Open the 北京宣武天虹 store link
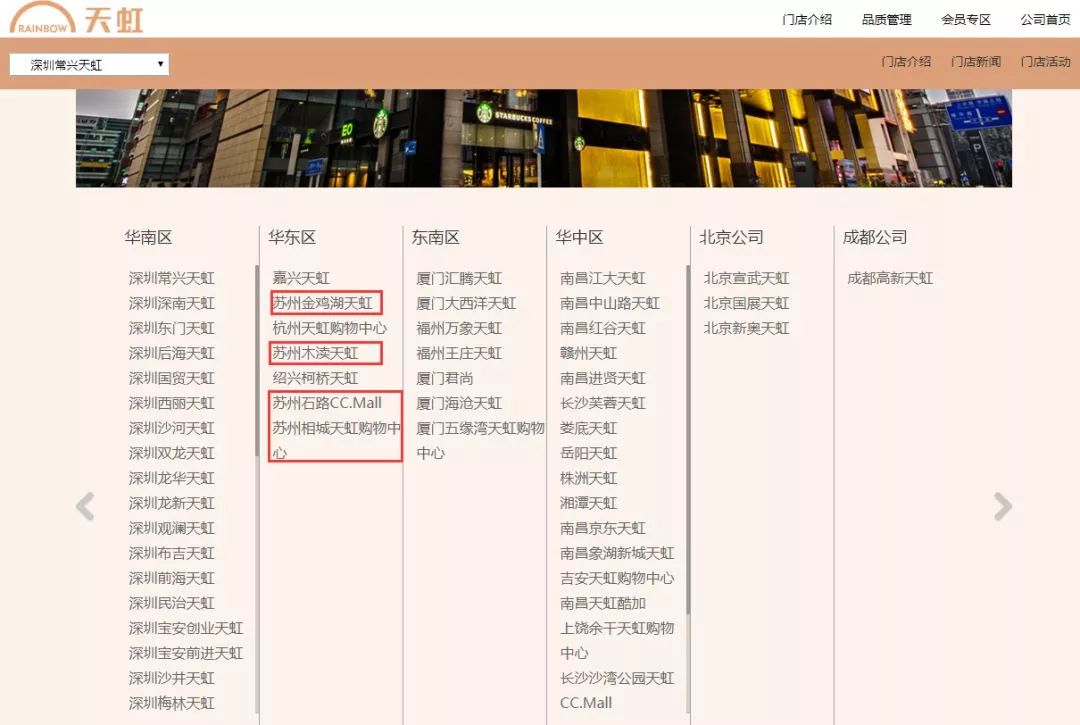 point(746,278)
